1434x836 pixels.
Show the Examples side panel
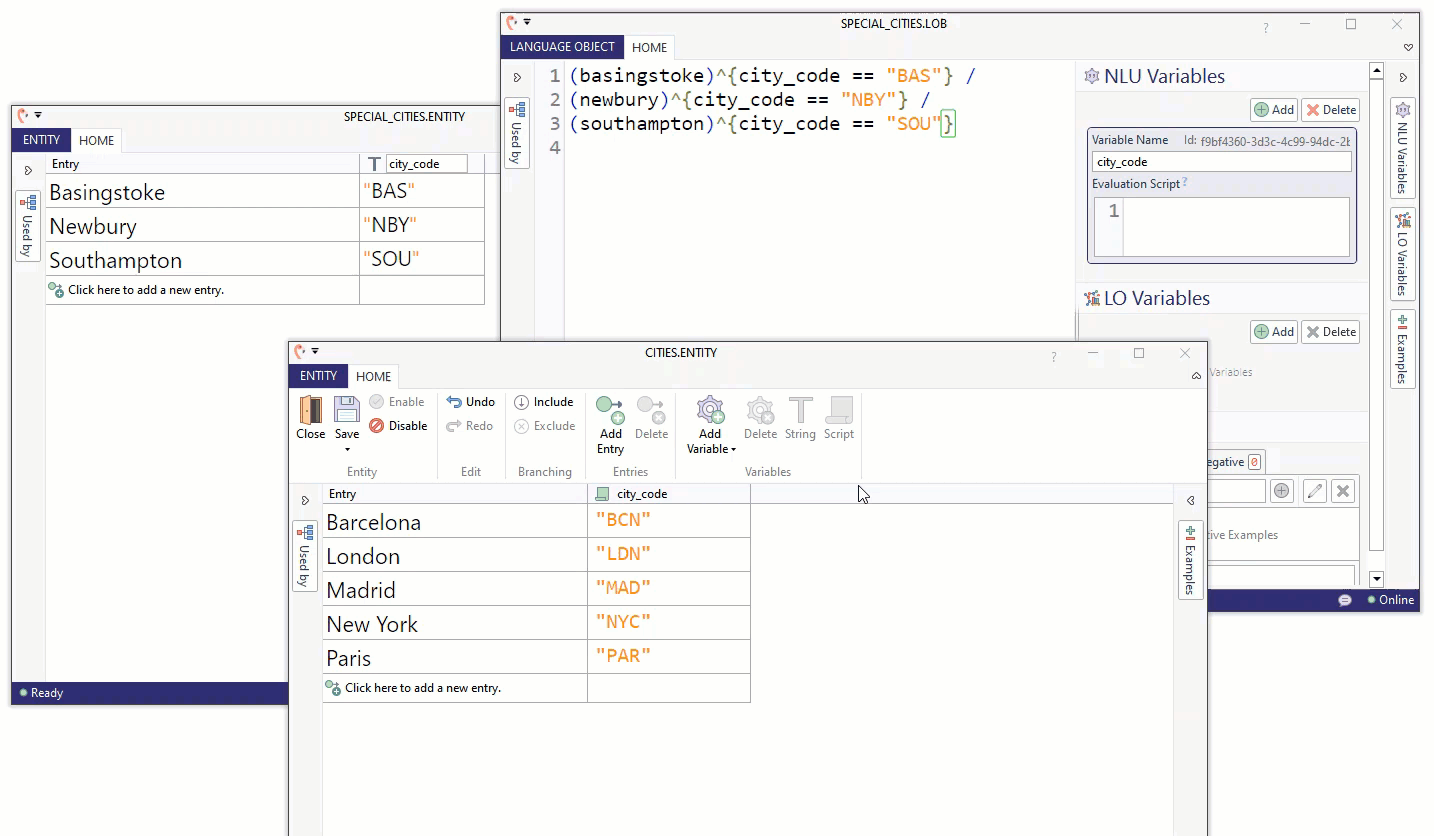(1190, 560)
